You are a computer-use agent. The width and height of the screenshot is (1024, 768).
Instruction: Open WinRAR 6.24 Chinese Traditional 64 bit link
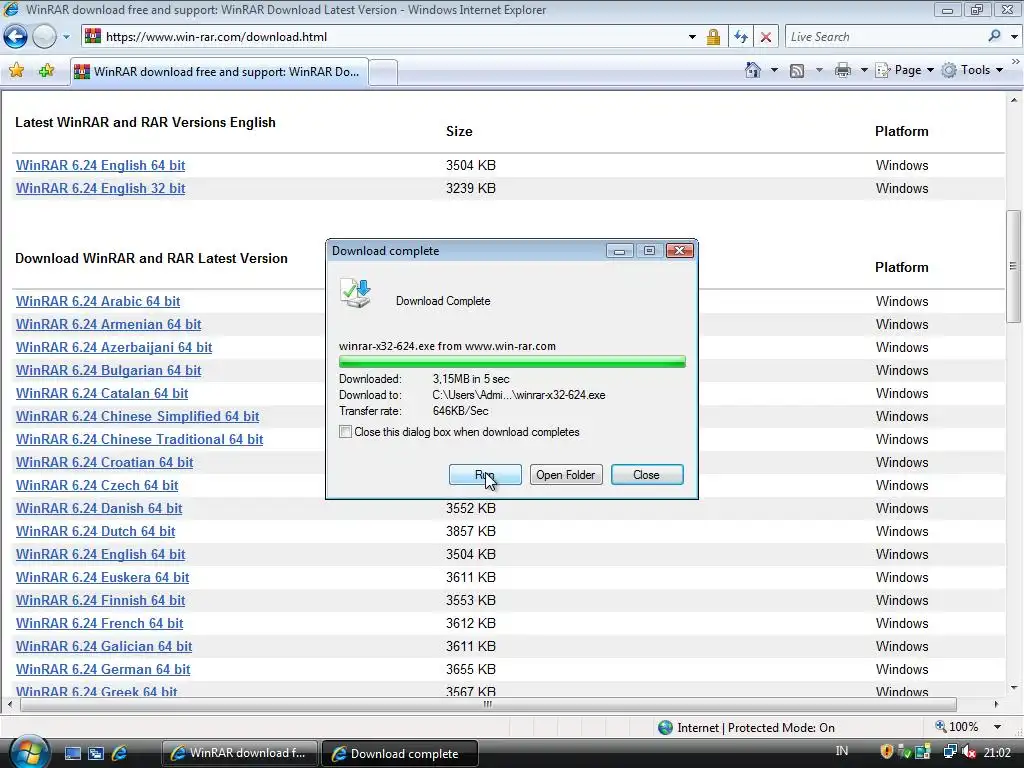pos(139,439)
